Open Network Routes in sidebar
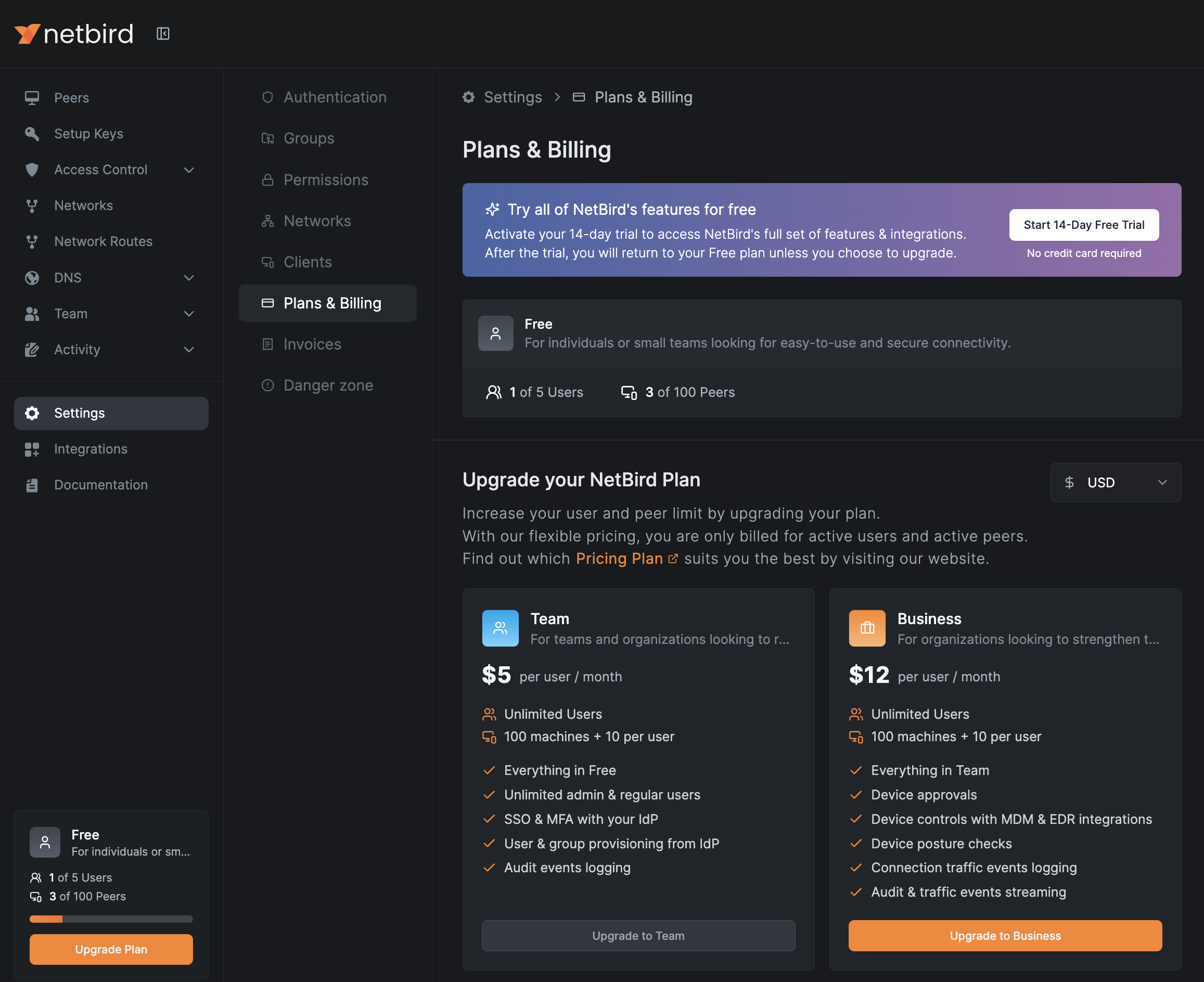Image resolution: width=1204 pixels, height=982 pixels. (103, 241)
